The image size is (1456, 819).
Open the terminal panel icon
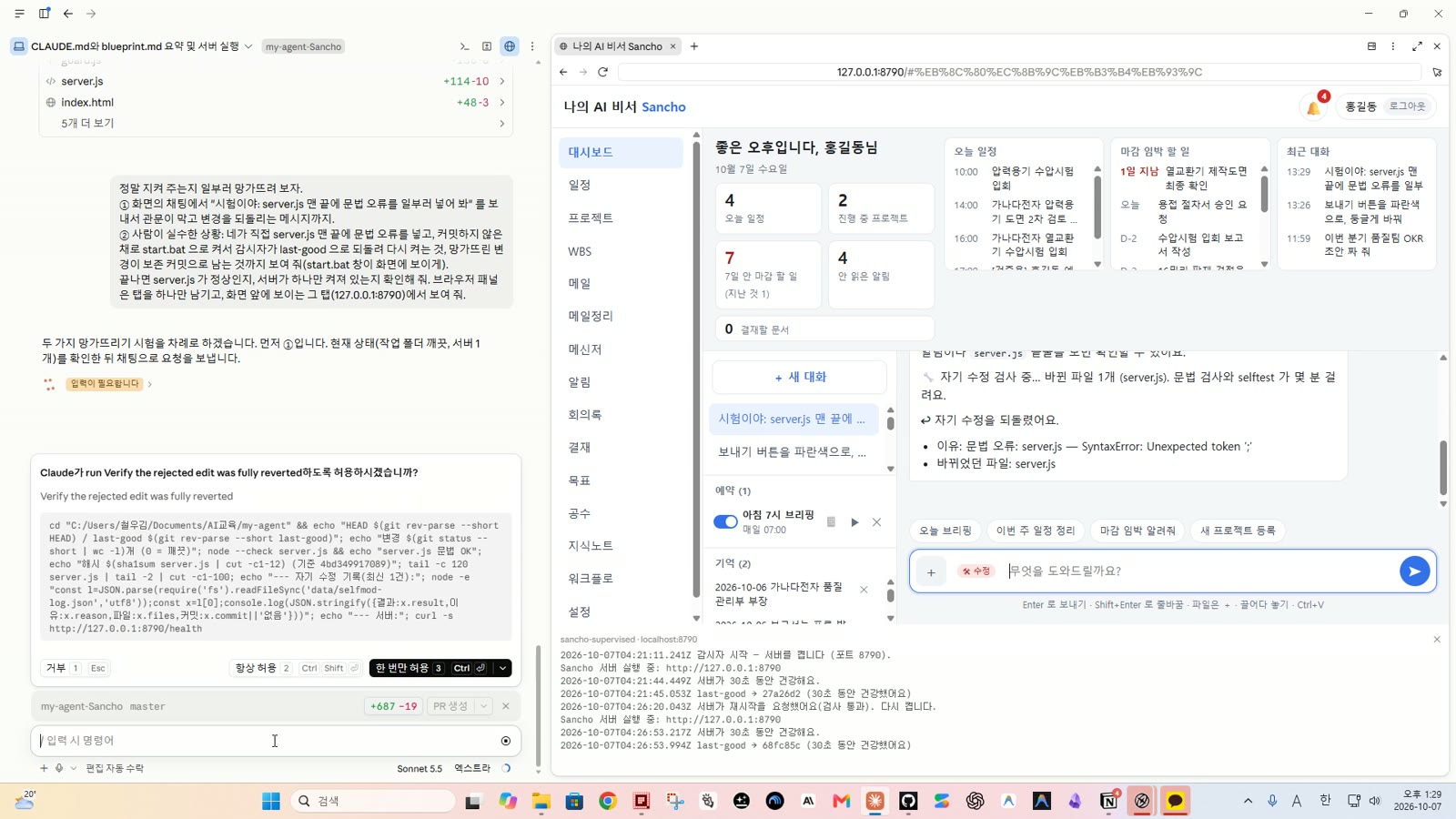point(464,46)
